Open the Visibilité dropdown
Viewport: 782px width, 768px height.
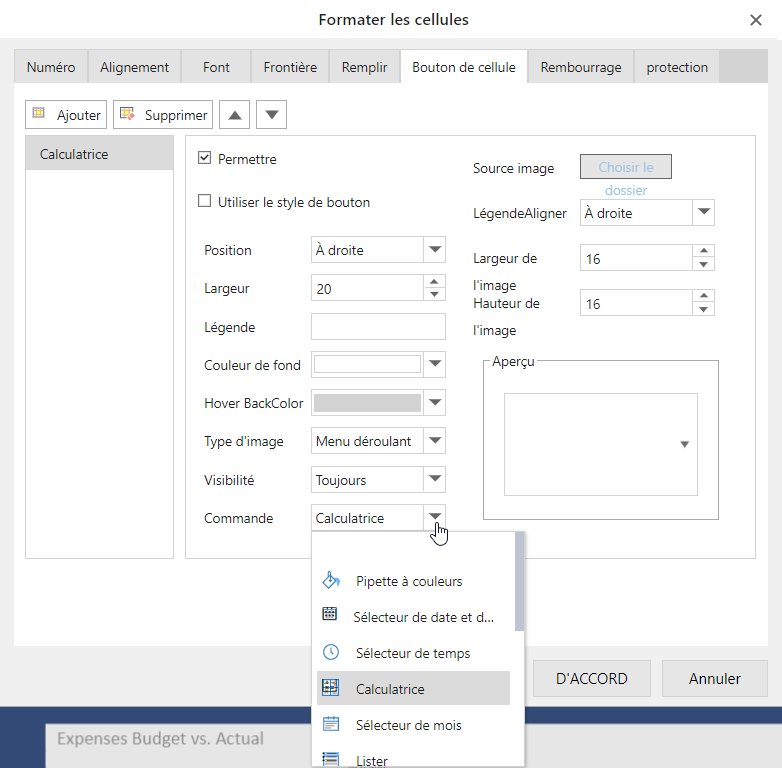click(434, 480)
